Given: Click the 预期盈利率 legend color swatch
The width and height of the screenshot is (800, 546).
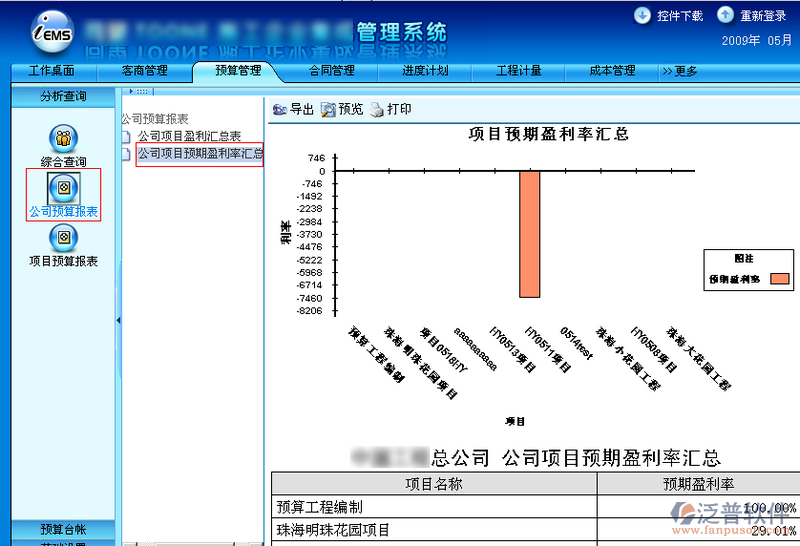Looking at the screenshot, I should point(780,278).
